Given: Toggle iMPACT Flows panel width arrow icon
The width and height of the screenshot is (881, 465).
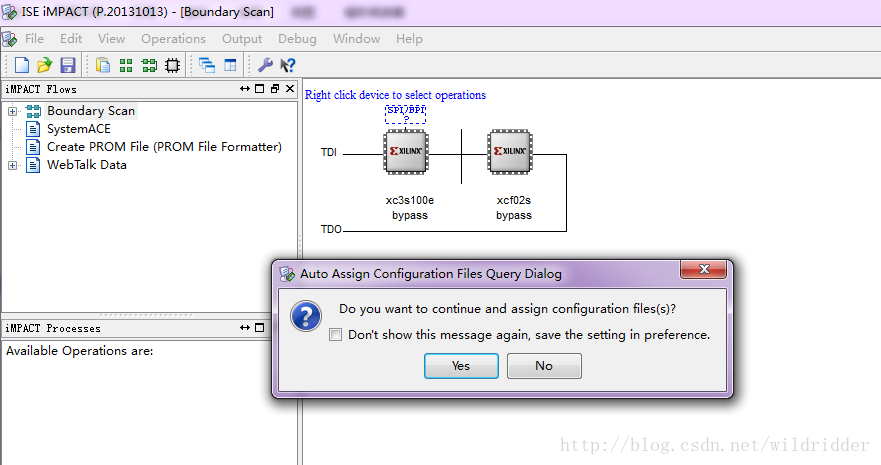Looking at the screenshot, I should pyautogui.click(x=244, y=89).
